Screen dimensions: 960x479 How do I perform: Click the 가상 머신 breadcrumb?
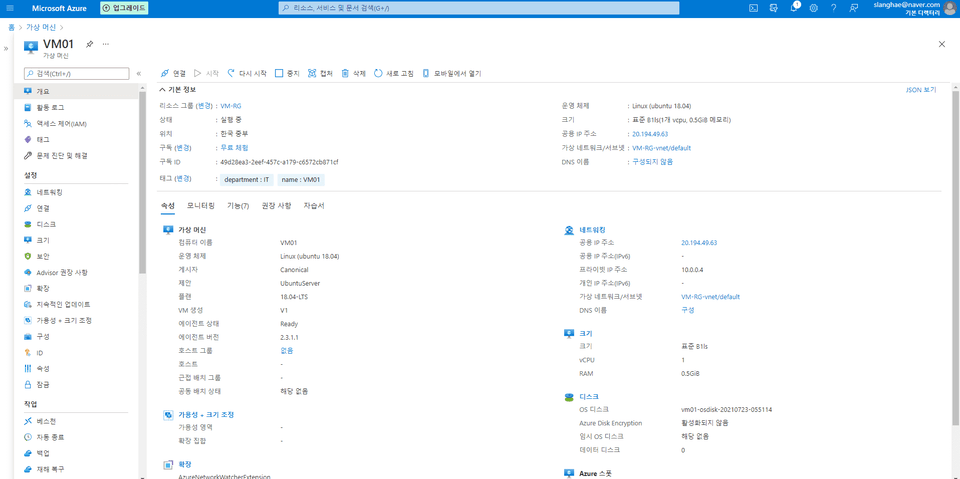(x=41, y=28)
